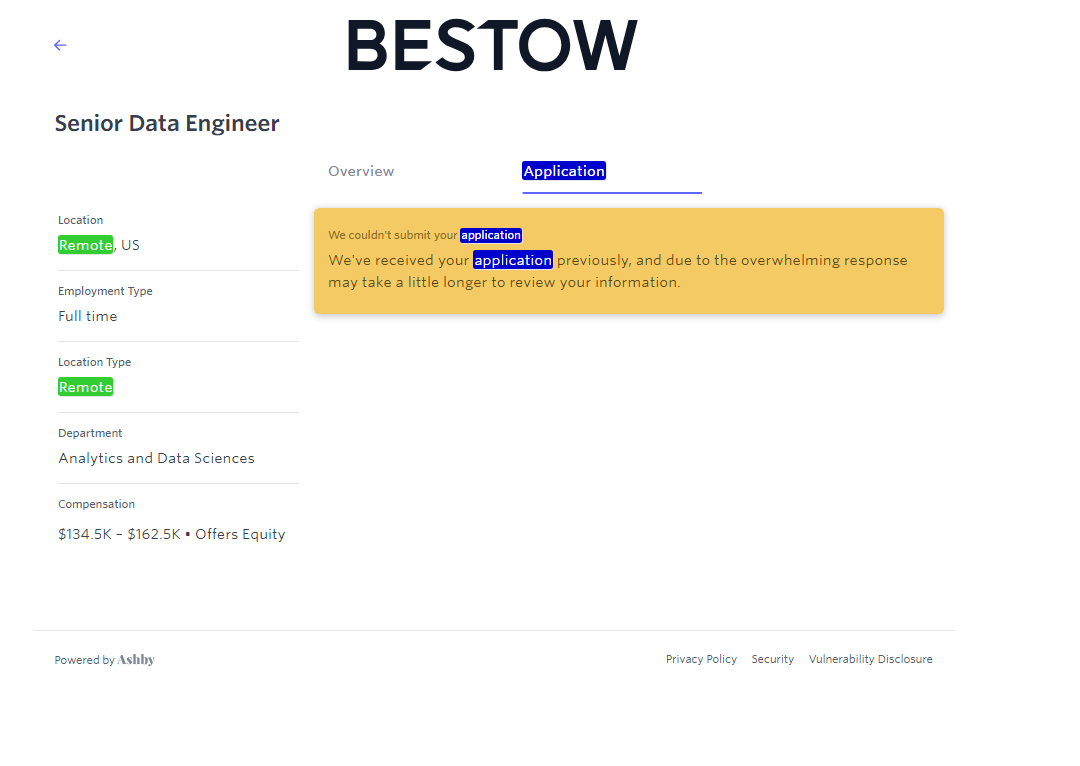
Task: Click the Remote value under Location Type
Action: click(x=86, y=387)
